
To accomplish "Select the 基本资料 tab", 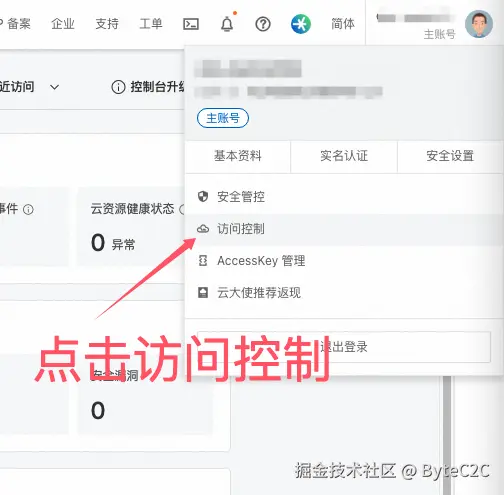I will point(238,156).
